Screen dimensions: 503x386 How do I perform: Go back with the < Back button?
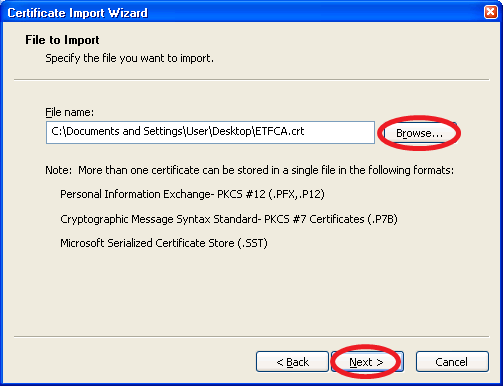[x=292, y=362]
